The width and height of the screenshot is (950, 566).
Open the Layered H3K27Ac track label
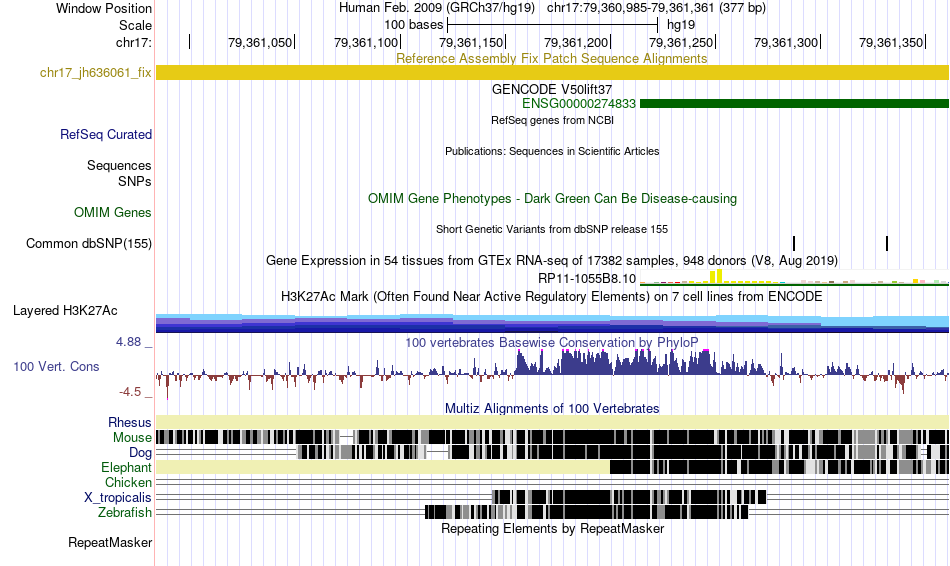coord(65,311)
